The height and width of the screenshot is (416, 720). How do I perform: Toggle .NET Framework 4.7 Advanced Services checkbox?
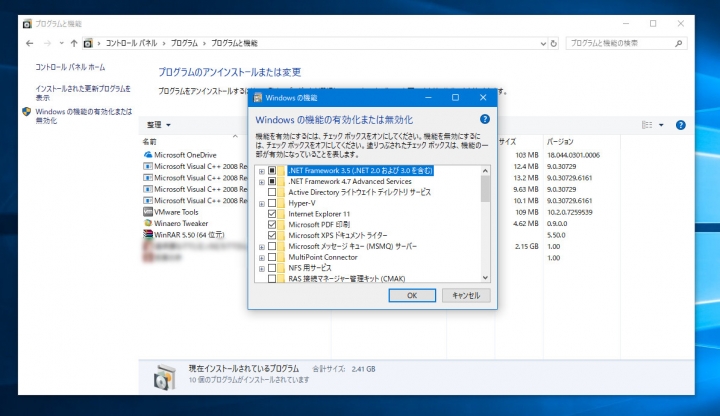[272, 181]
